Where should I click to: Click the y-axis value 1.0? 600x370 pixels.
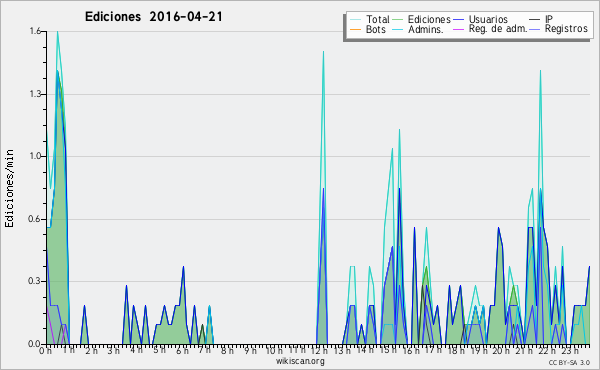click(x=35, y=156)
